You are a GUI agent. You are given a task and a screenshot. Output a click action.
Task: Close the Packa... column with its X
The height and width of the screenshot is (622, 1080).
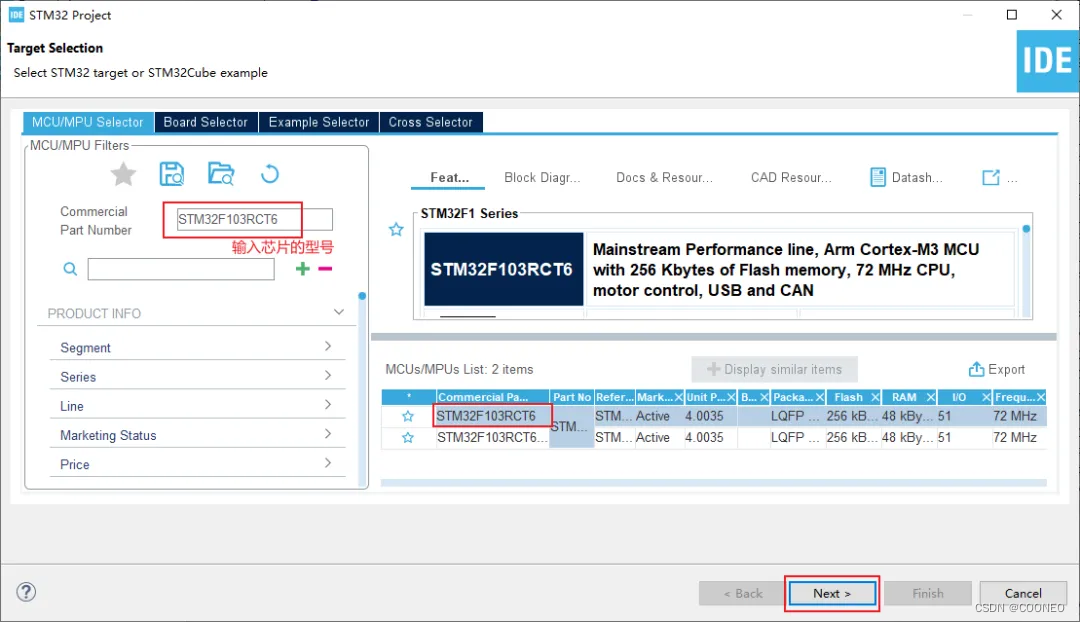click(820, 397)
